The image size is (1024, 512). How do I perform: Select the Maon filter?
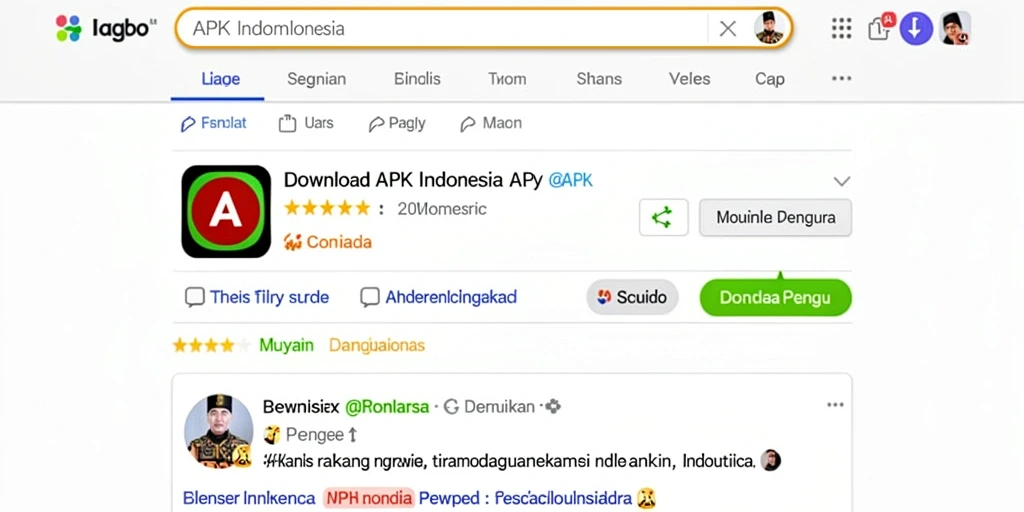click(x=491, y=123)
